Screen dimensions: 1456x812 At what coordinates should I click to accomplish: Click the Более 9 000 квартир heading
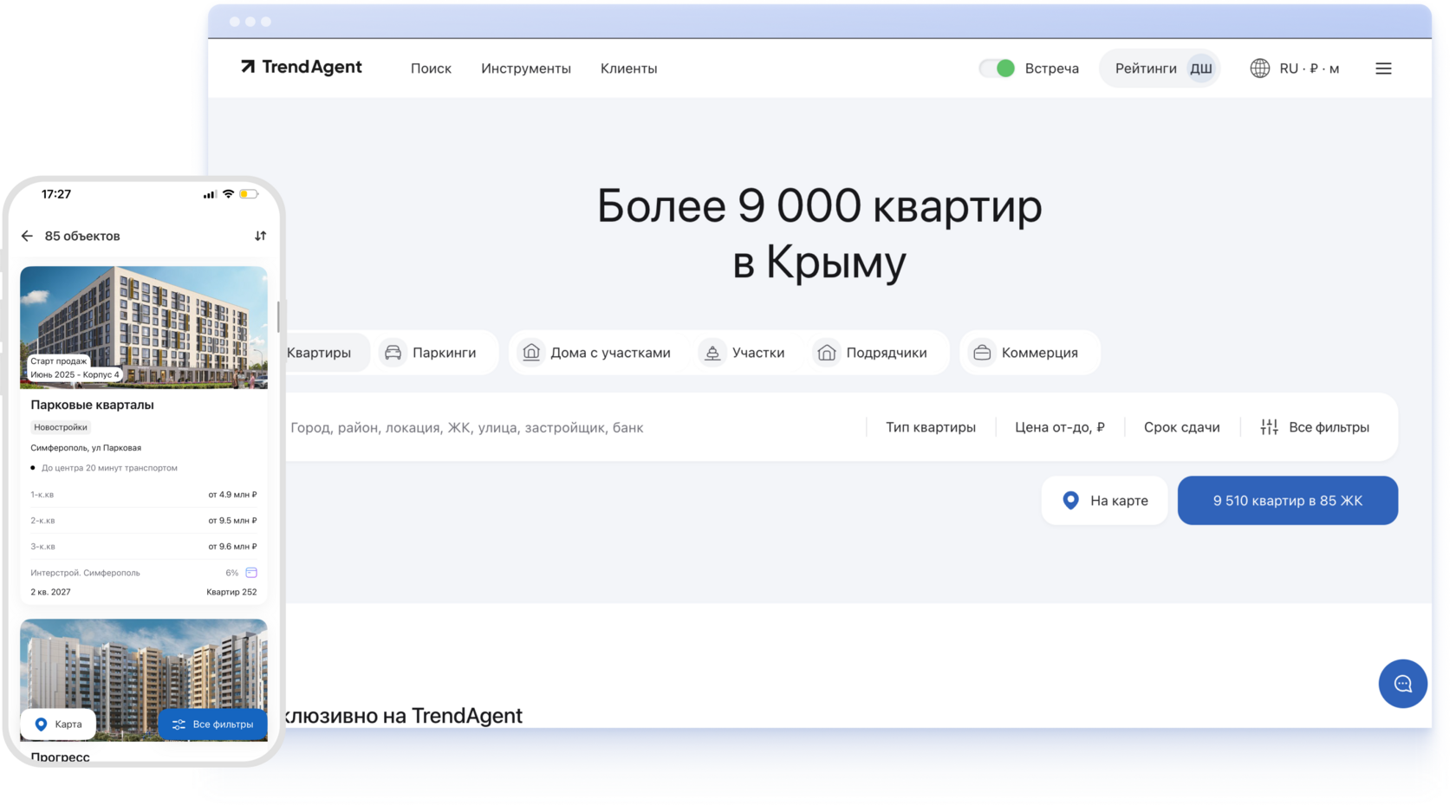click(820, 233)
